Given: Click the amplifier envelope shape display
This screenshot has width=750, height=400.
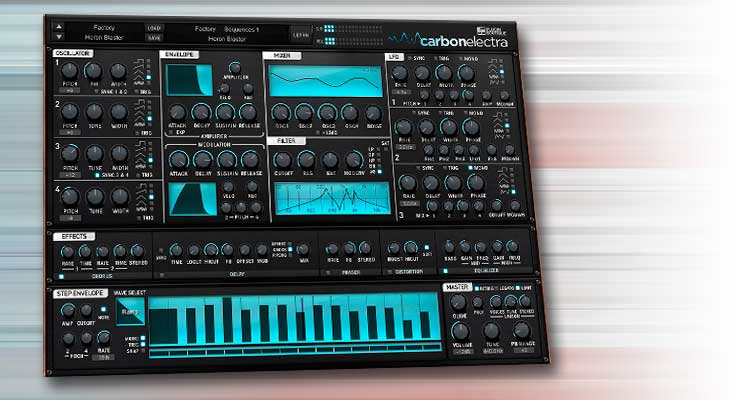Looking at the screenshot, I should point(189,80).
